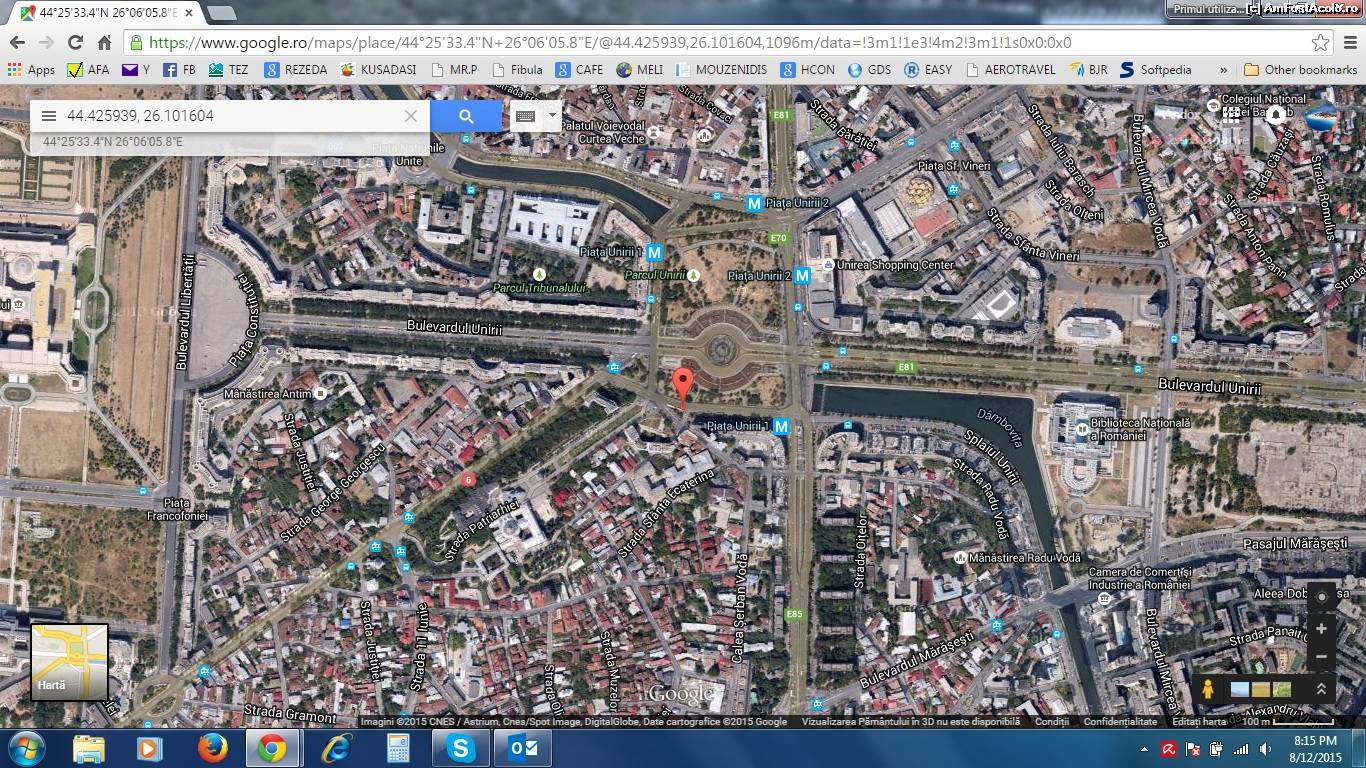
Task: Show hidden bookmarks with overflow chevron
Action: (1223, 70)
